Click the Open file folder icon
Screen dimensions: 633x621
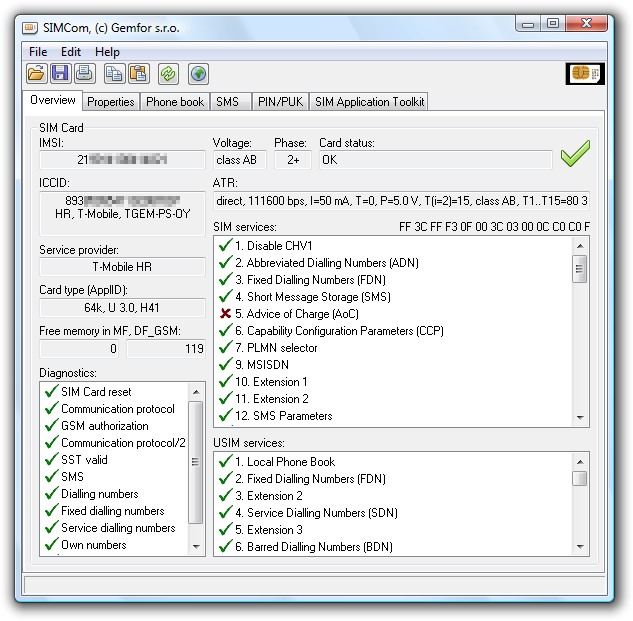point(36,73)
